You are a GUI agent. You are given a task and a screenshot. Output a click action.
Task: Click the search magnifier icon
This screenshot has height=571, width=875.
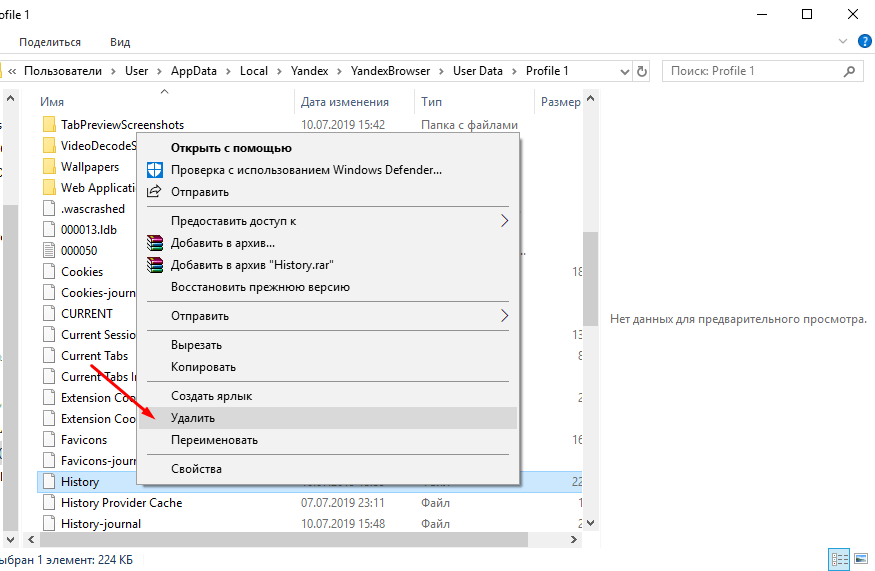(849, 71)
